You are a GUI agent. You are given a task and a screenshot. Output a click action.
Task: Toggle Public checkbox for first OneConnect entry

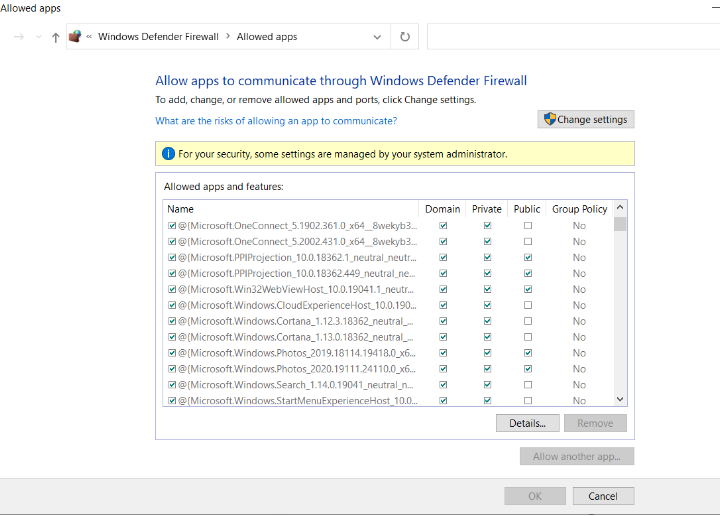(x=527, y=226)
